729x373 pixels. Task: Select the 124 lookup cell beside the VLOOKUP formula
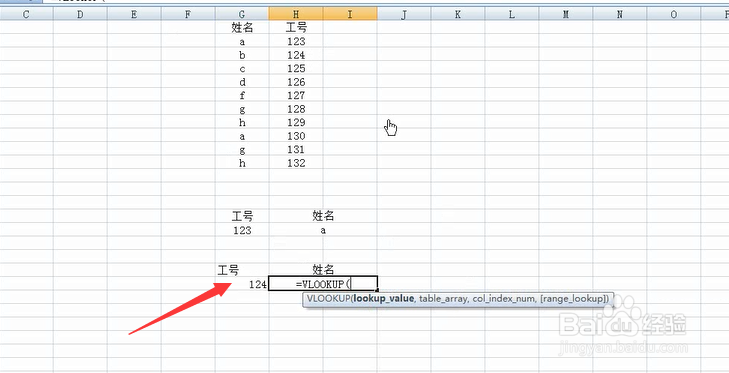coord(242,284)
